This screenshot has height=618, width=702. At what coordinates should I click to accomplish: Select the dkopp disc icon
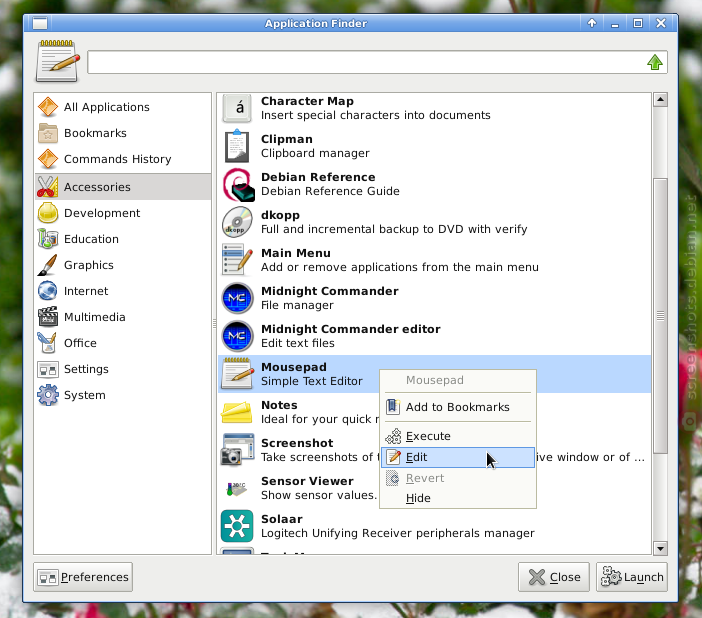[237, 222]
